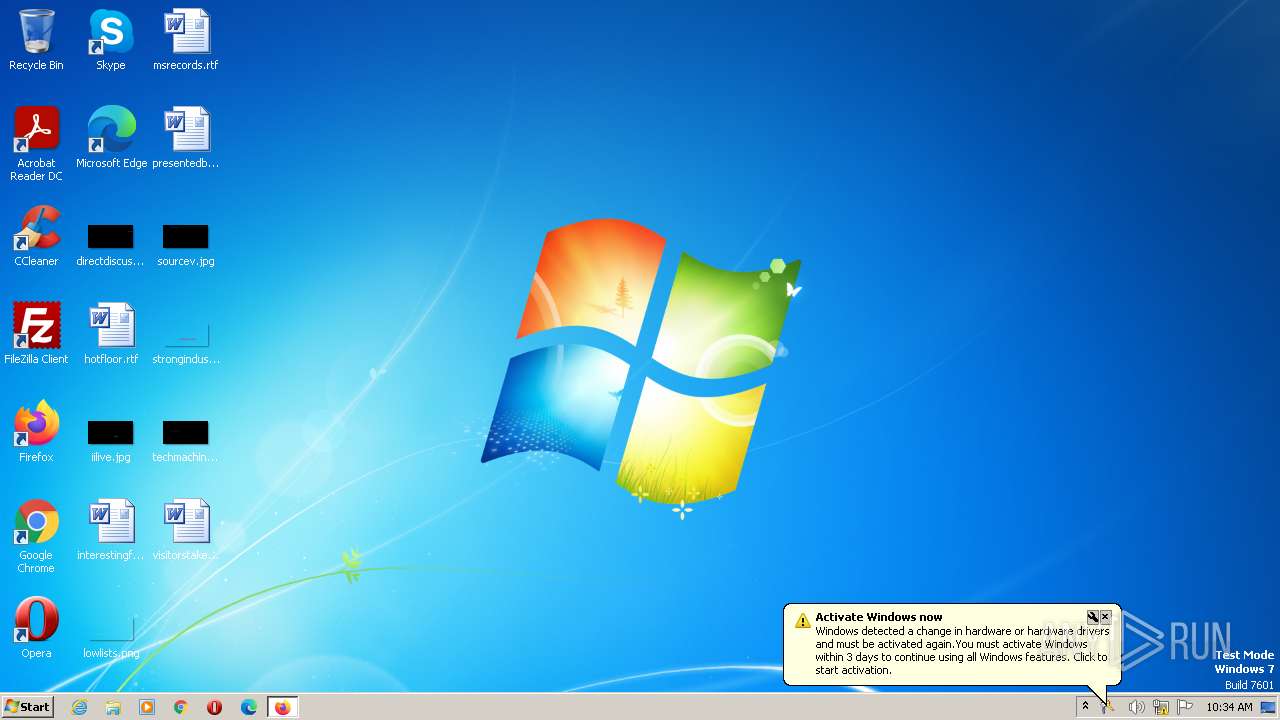Select the msrecords.rtf document icon

tap(186, 40)
